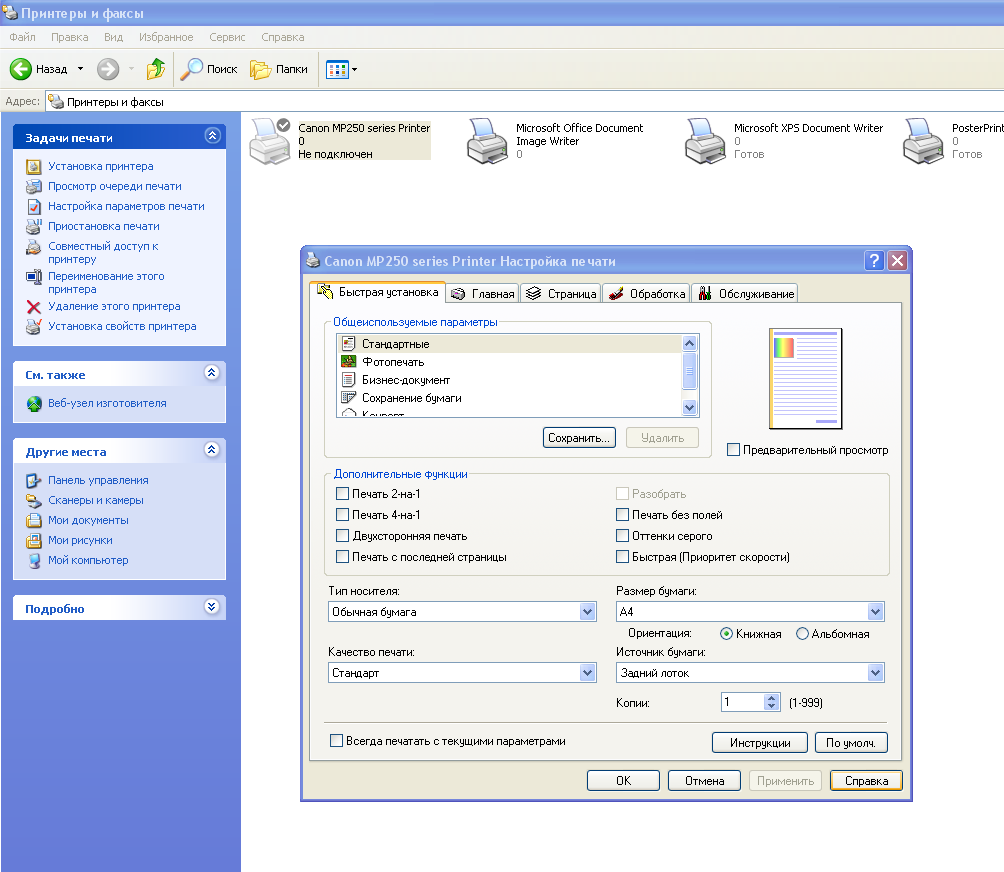1004x872 pixels.
Task: Open Search with the magnifier icon
Action: pyautogui.click(x=191, y=69)
